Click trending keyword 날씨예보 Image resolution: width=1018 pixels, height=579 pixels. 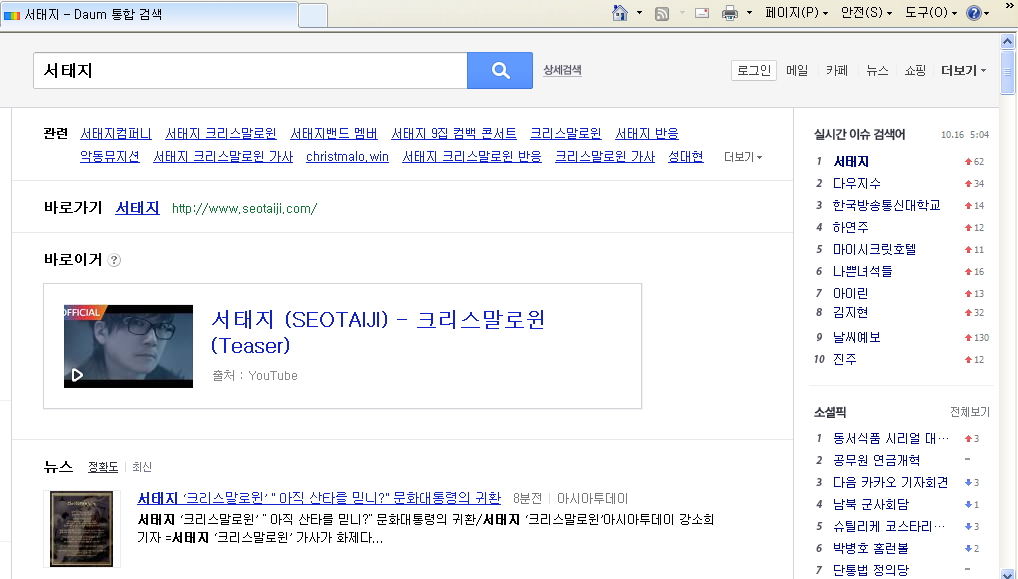click(x=856, y=338)
